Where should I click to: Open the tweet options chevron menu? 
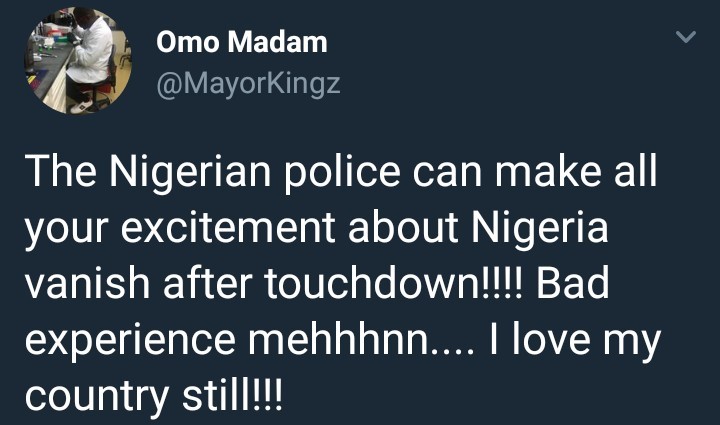tap(686, 38)
